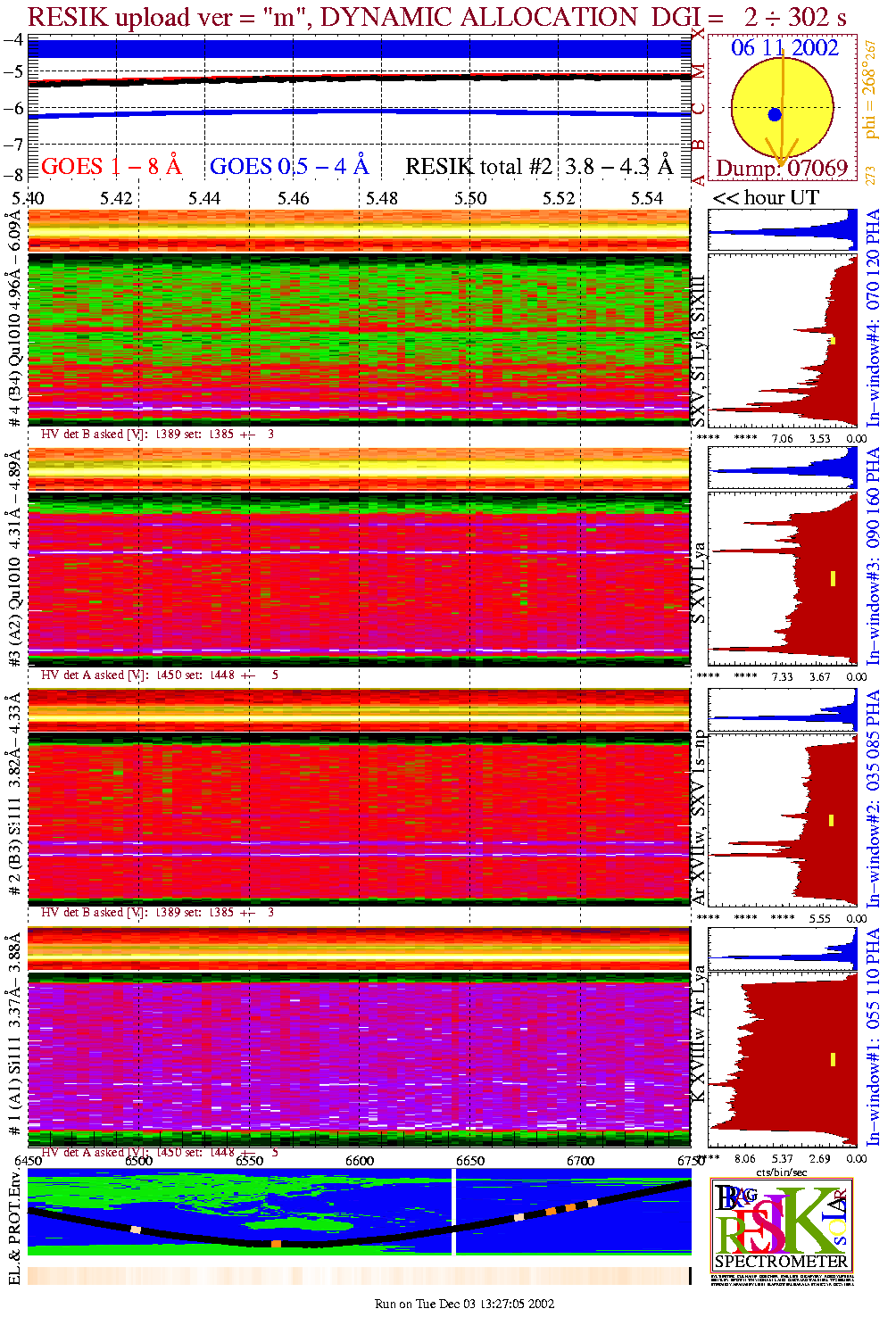The height and width of the screenshot is (1317, 896).
Task: Click the white vertical gap in environment panel
Action: coord(453,1212)
